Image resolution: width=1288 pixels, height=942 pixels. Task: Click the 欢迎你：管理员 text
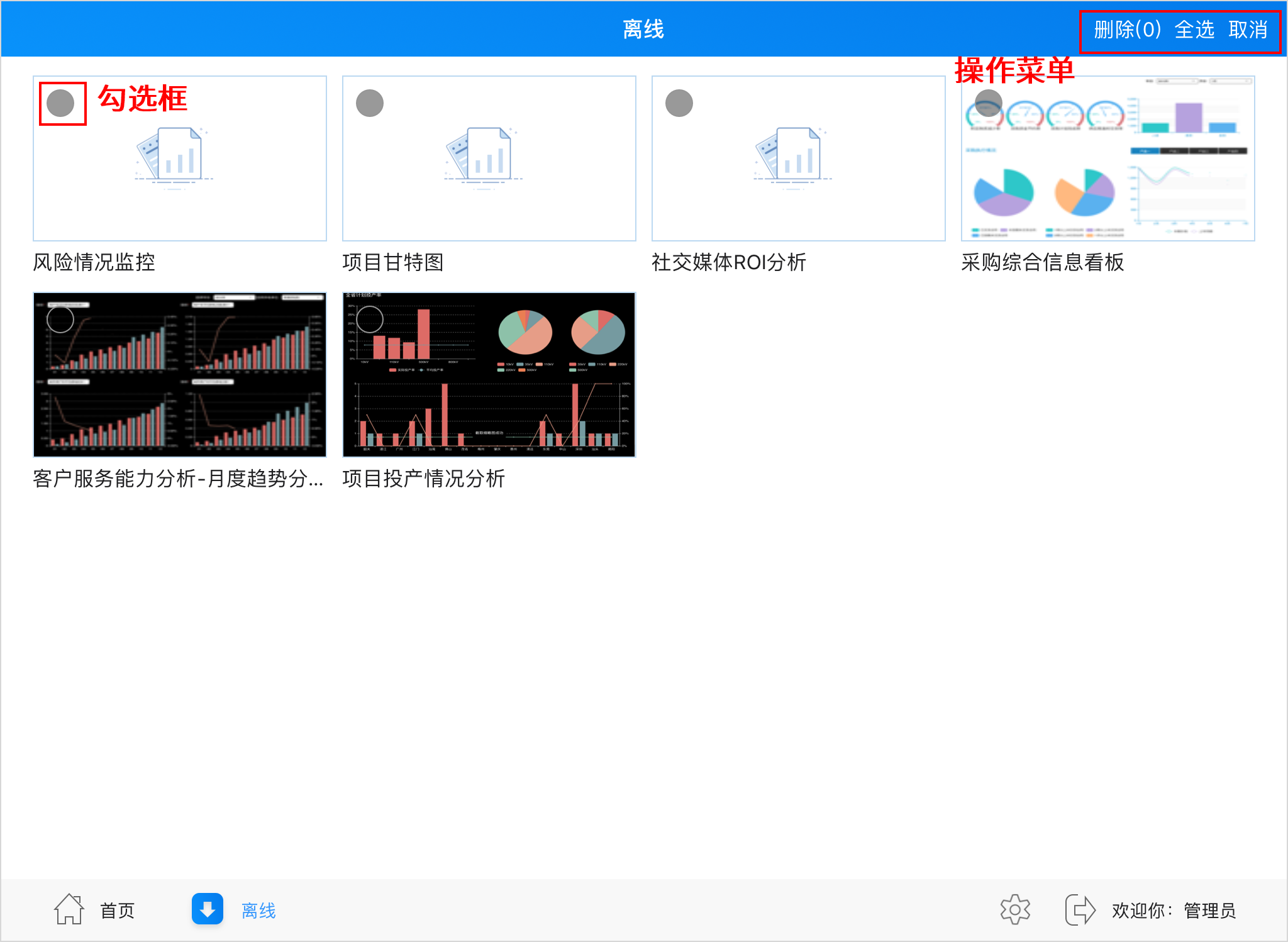pos(1174,911)
